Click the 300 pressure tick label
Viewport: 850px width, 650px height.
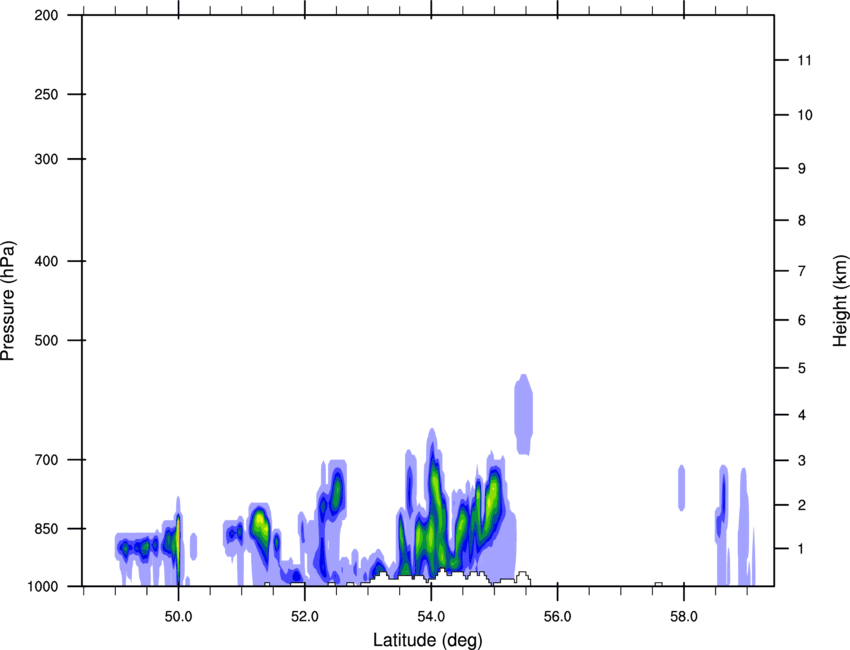(46, 159)
